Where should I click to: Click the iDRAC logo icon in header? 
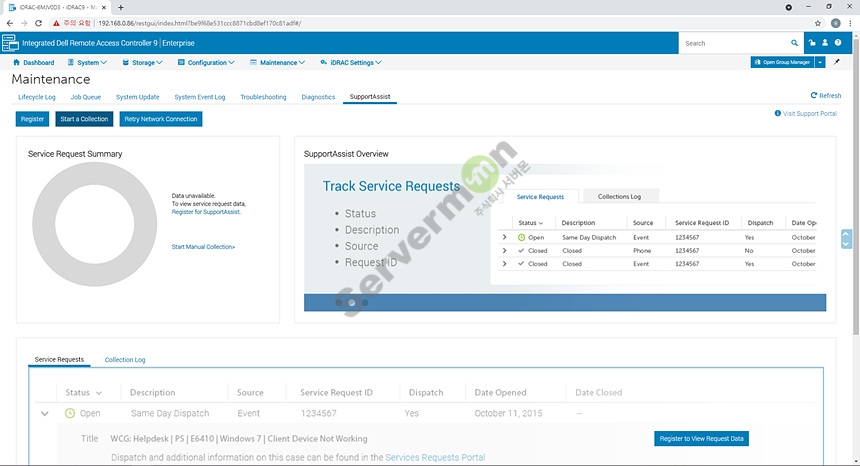click(10, 43)
